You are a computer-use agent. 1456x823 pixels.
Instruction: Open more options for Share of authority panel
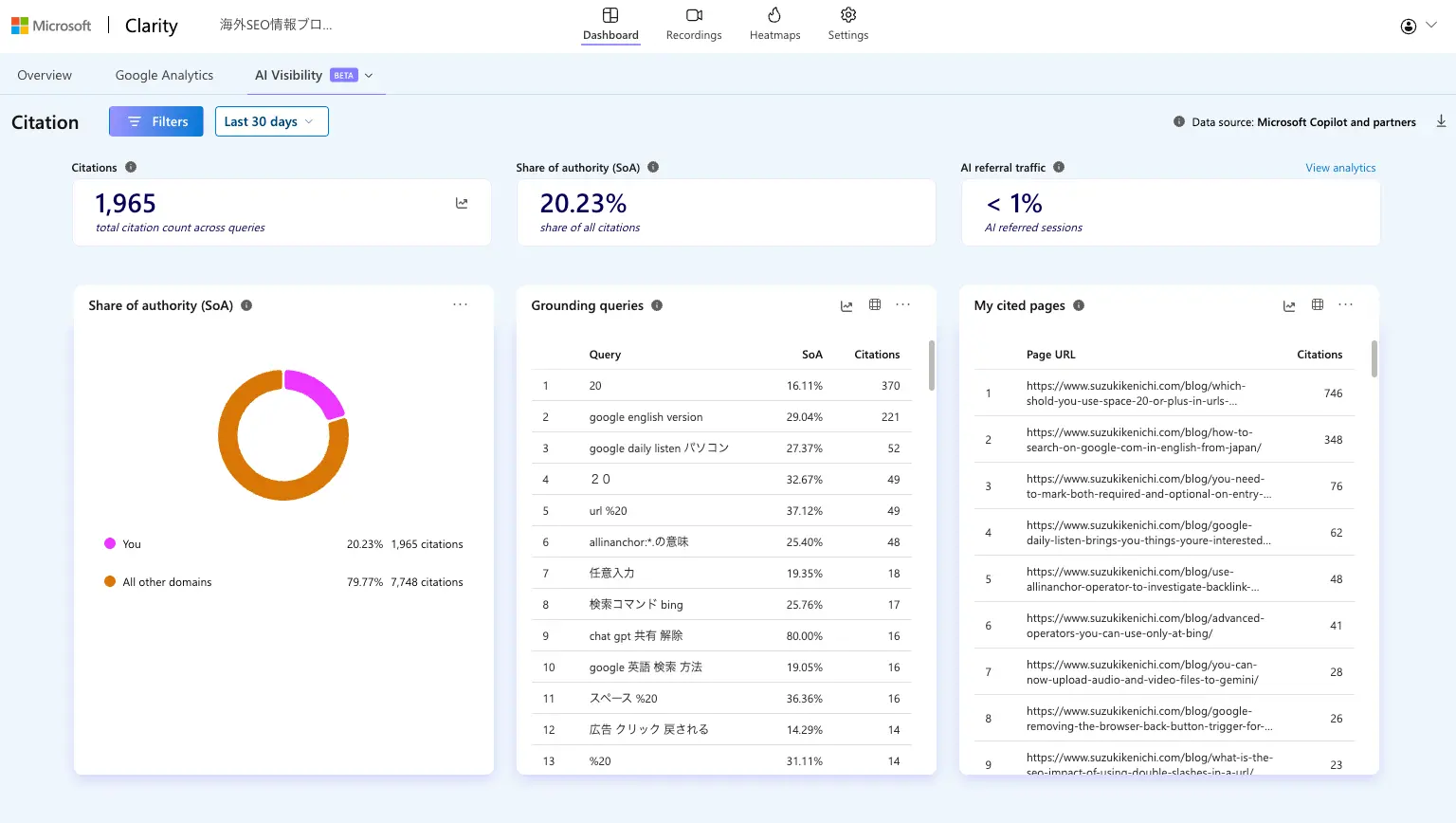click(x=461, y=304)
